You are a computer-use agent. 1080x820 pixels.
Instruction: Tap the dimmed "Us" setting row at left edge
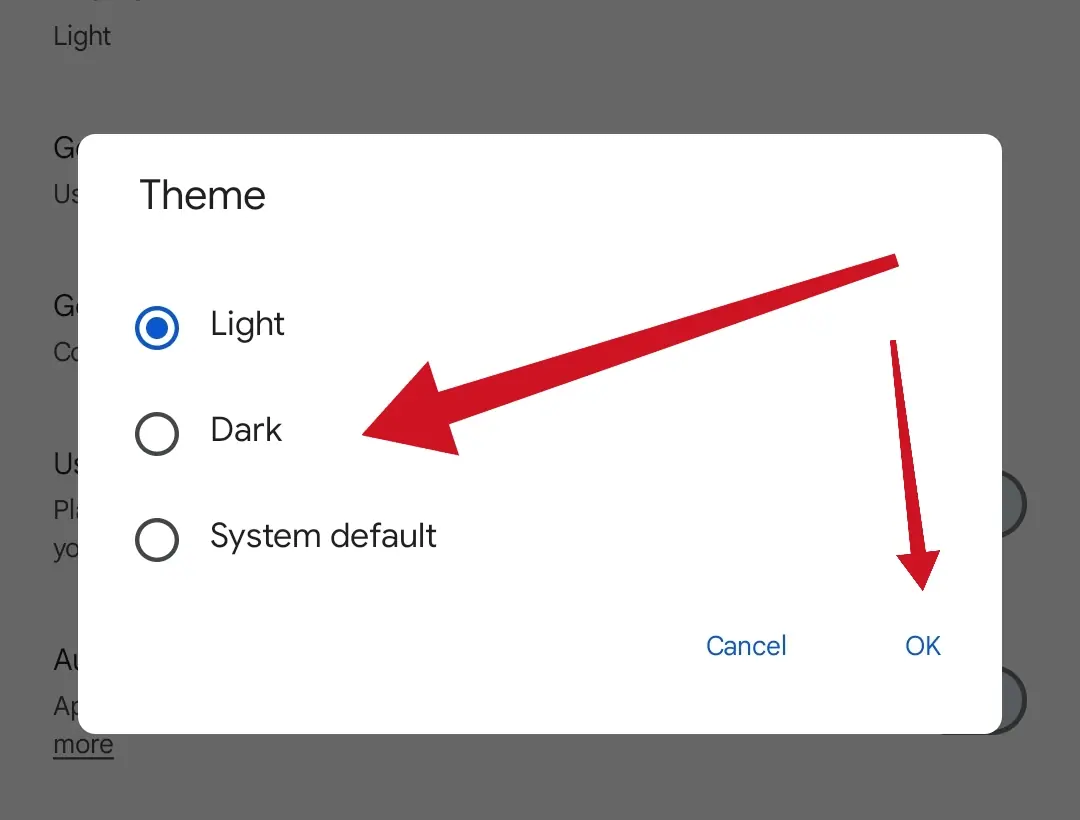click(x=66, y=464)
